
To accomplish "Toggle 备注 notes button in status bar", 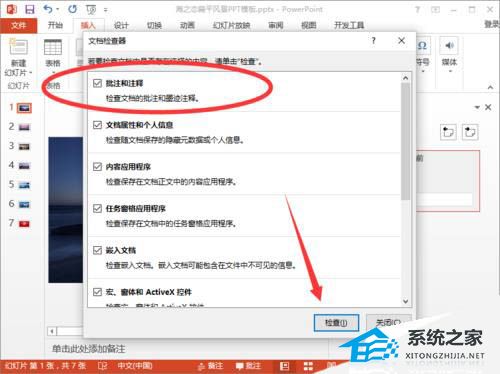I will click(210, 366).
